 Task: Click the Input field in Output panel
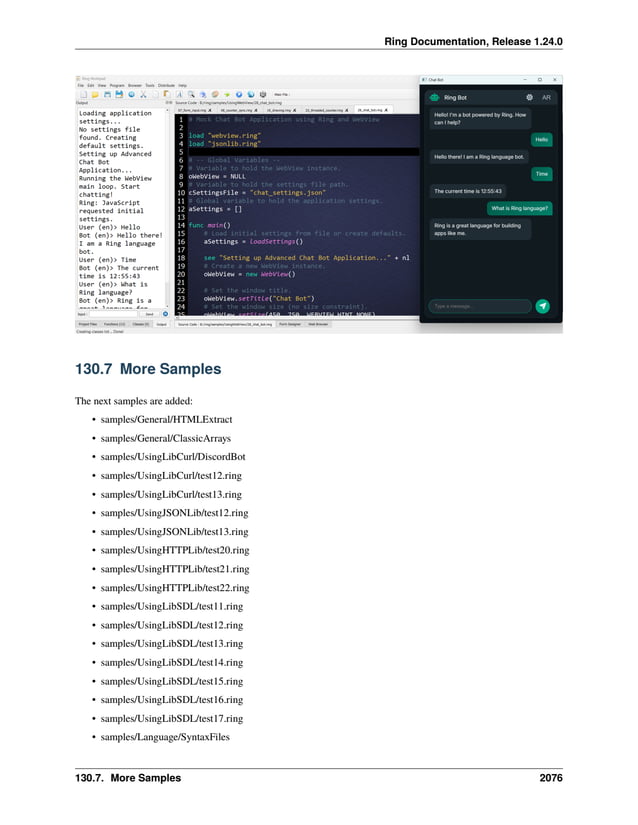point(114,314)
